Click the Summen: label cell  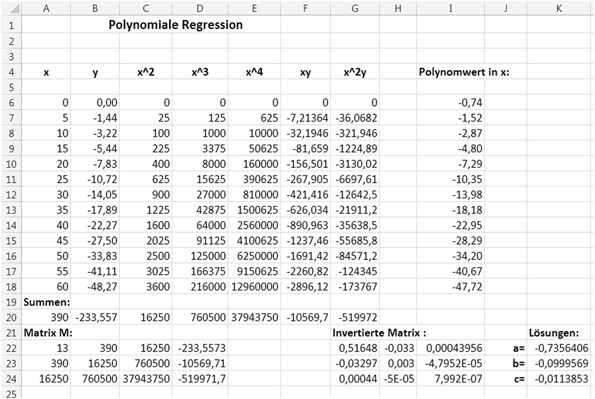46,302
